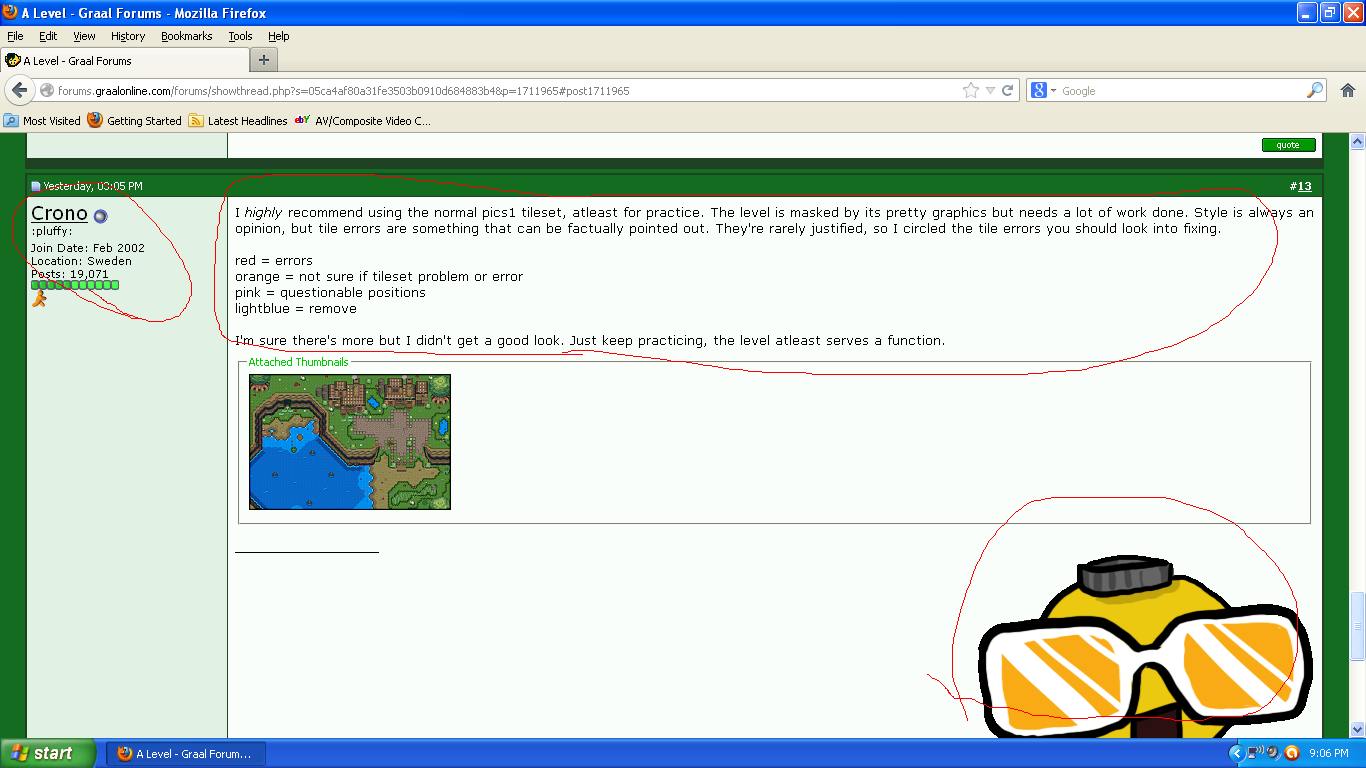This screenshot has width=1366, height=768.
Task: Open the Tools menu
Action: (240, 36)
